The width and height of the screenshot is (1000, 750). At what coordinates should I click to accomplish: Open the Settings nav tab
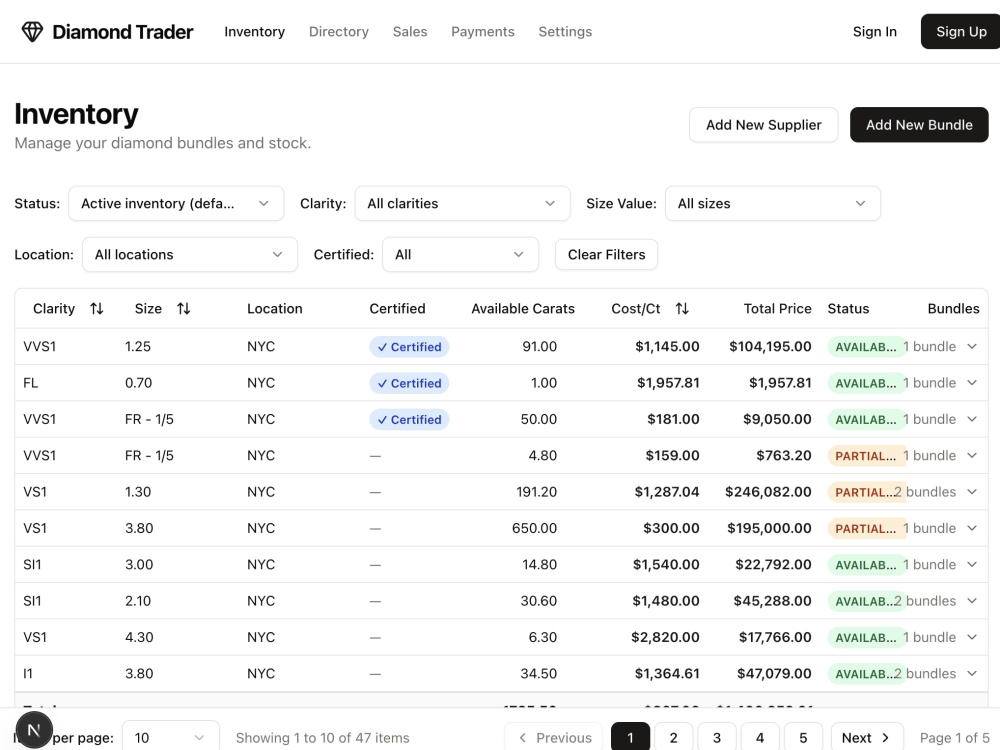565,31
